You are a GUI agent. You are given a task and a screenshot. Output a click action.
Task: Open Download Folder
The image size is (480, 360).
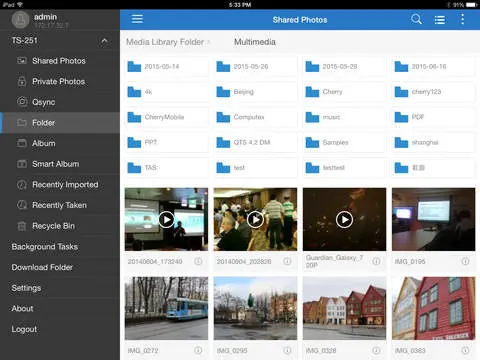tap(60, 268)
